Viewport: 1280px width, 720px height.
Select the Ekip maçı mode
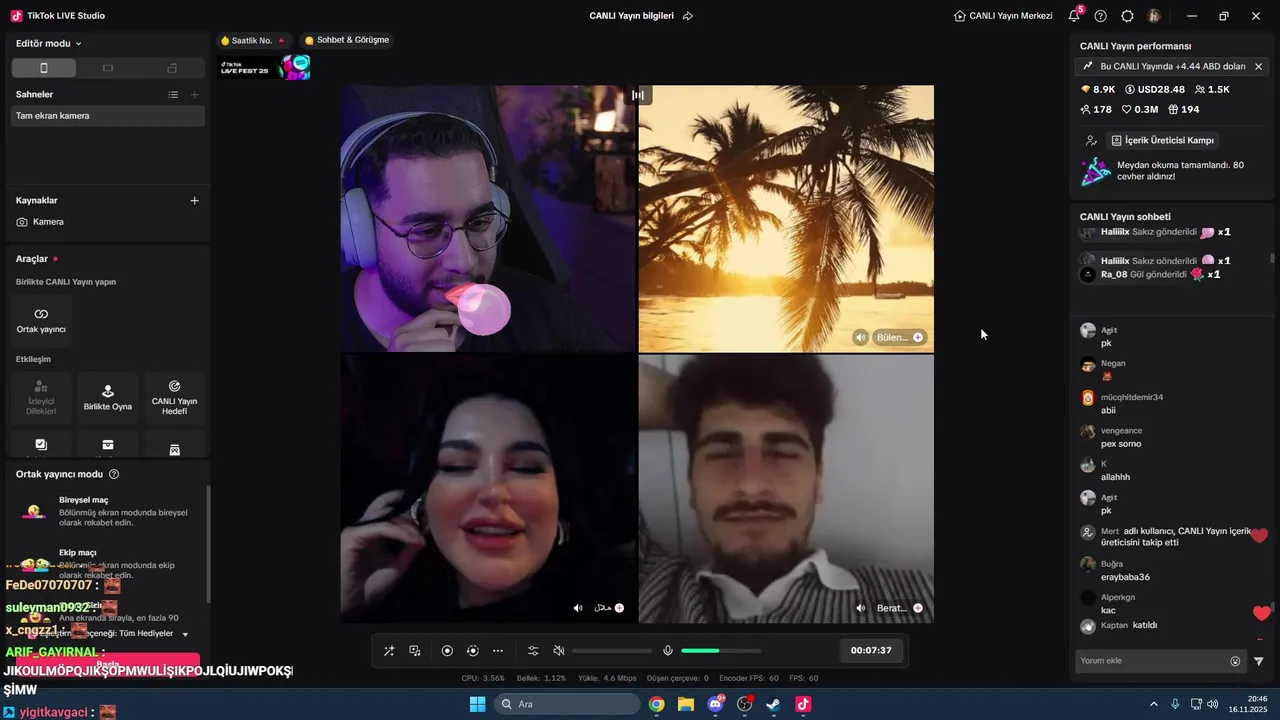click(108, 564)
